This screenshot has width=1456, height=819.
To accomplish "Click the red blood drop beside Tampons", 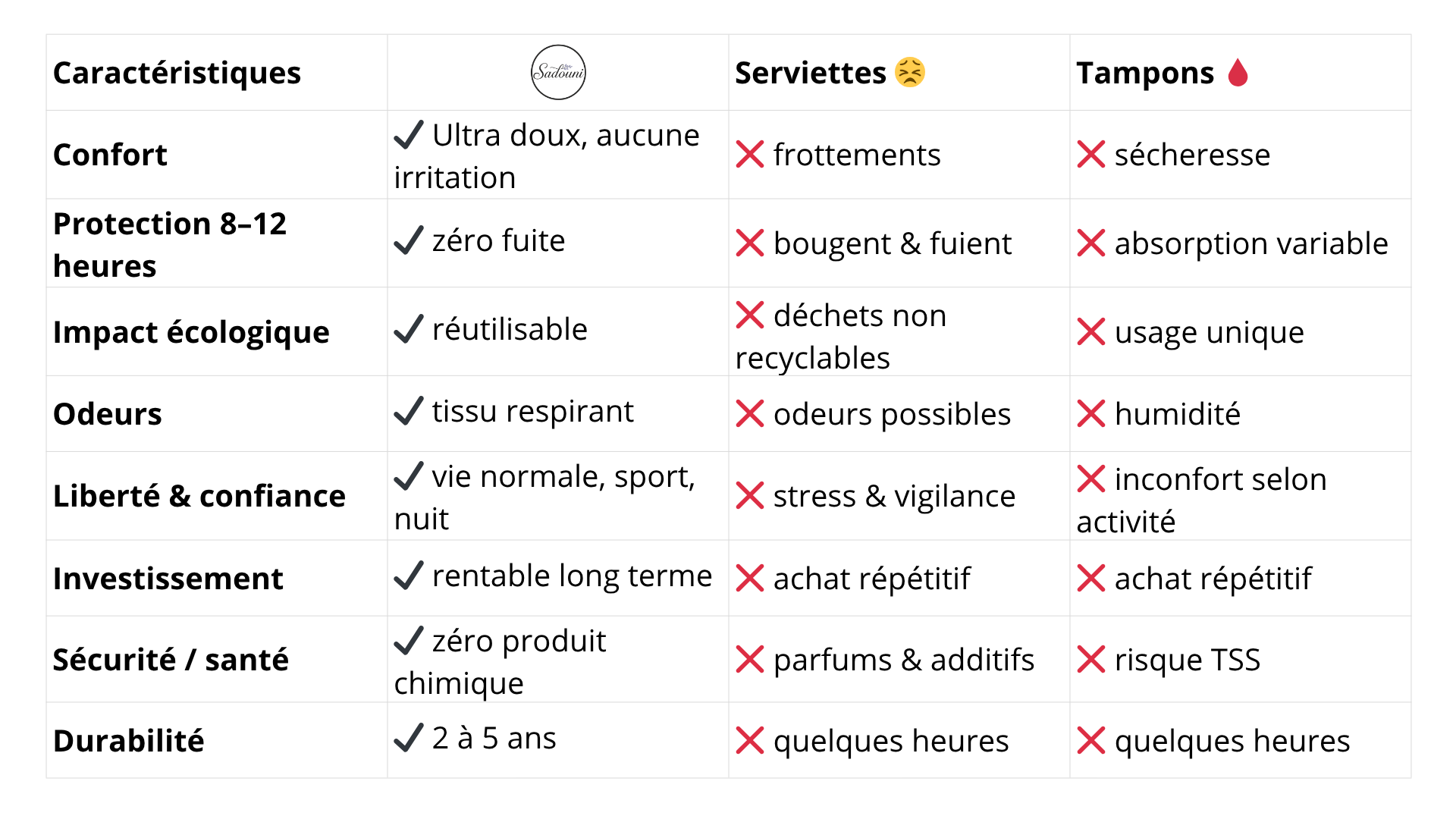I will [x=1238, y=73].
